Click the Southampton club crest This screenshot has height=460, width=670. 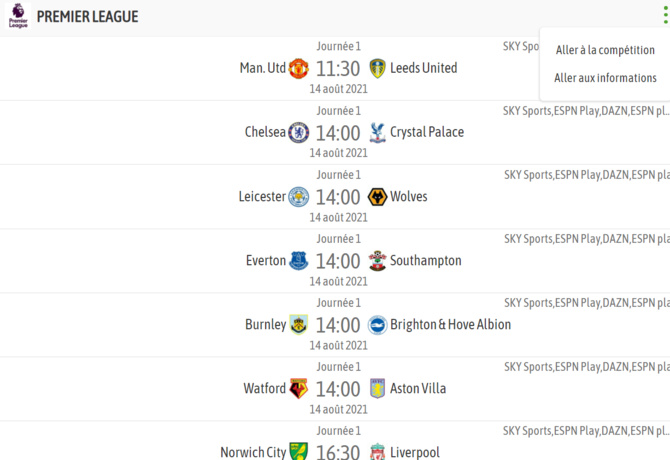pyautogui.click(x=377, y=261)
